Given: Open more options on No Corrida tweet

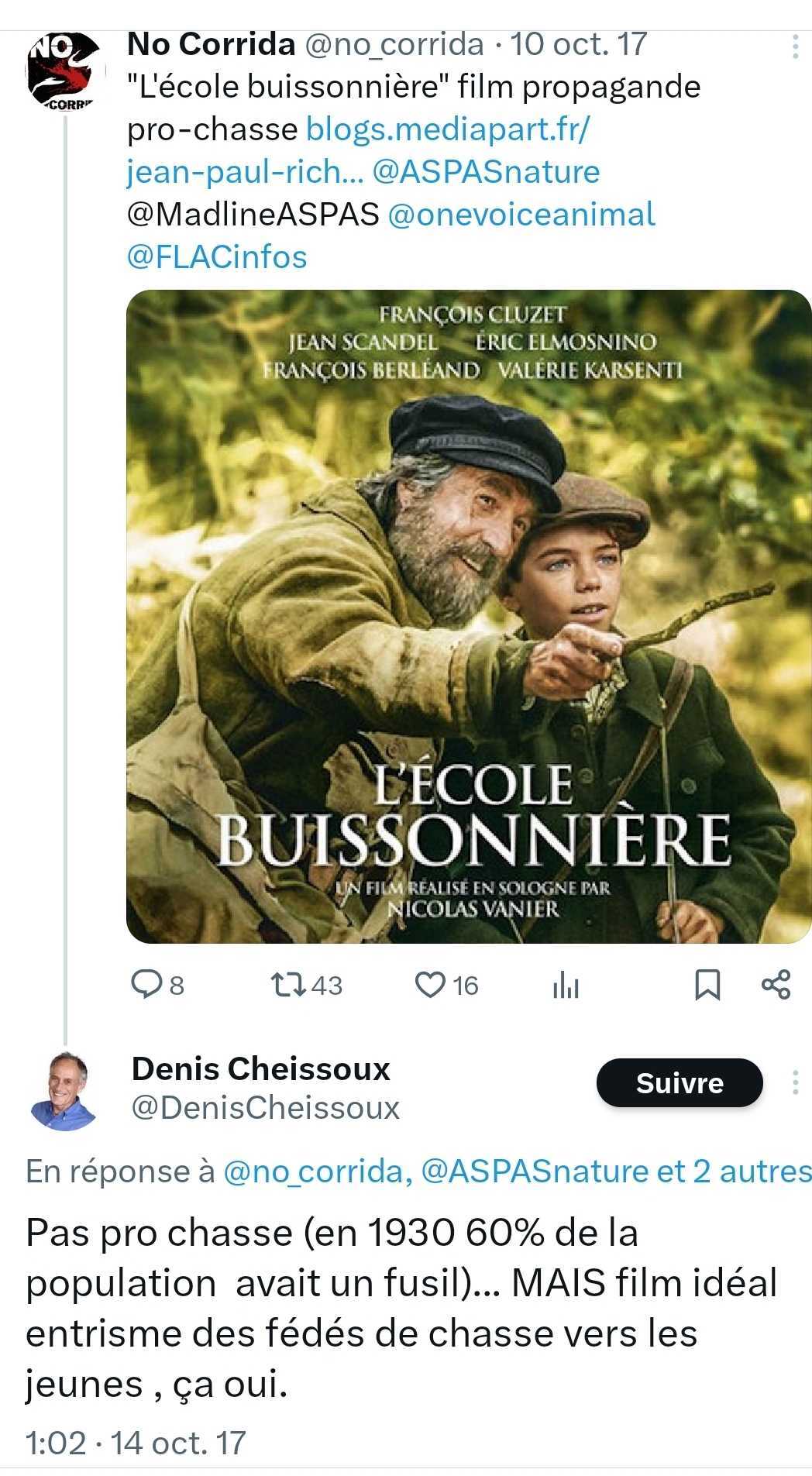Looking at the screenshot, I should [x=795, y=46].
